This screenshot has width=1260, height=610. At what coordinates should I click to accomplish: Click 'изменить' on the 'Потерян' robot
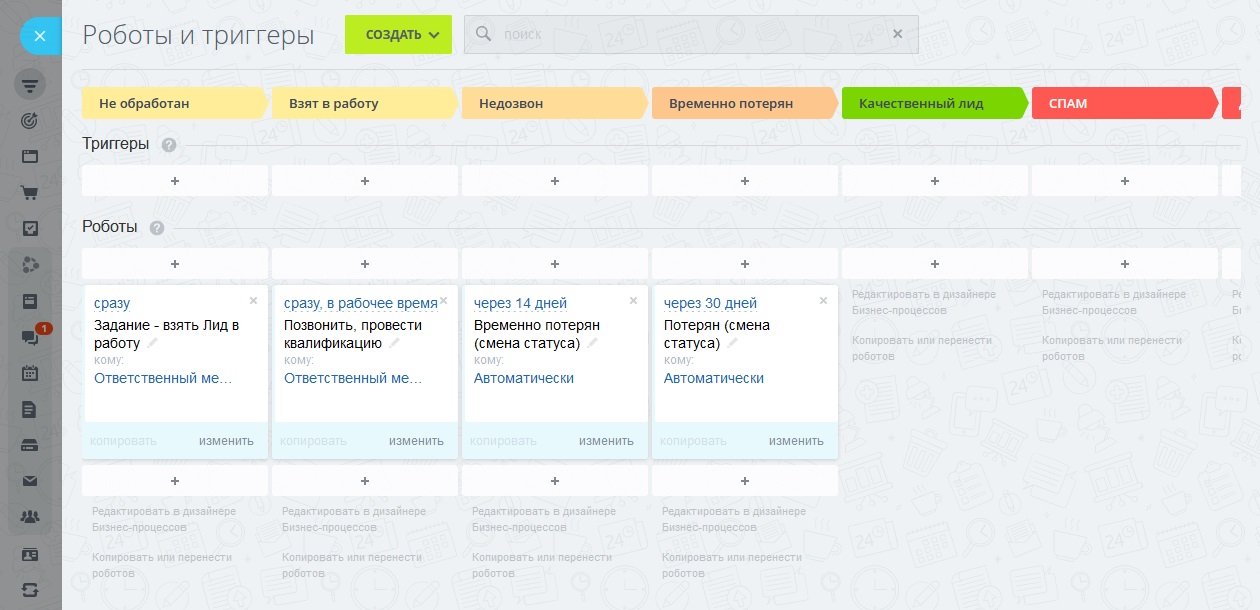point(796,441)
